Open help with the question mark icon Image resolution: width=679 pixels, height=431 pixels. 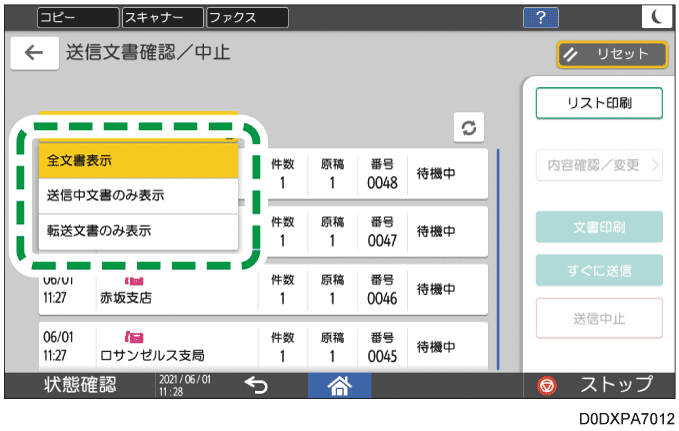pyautogui.click(x=540, y=18)
